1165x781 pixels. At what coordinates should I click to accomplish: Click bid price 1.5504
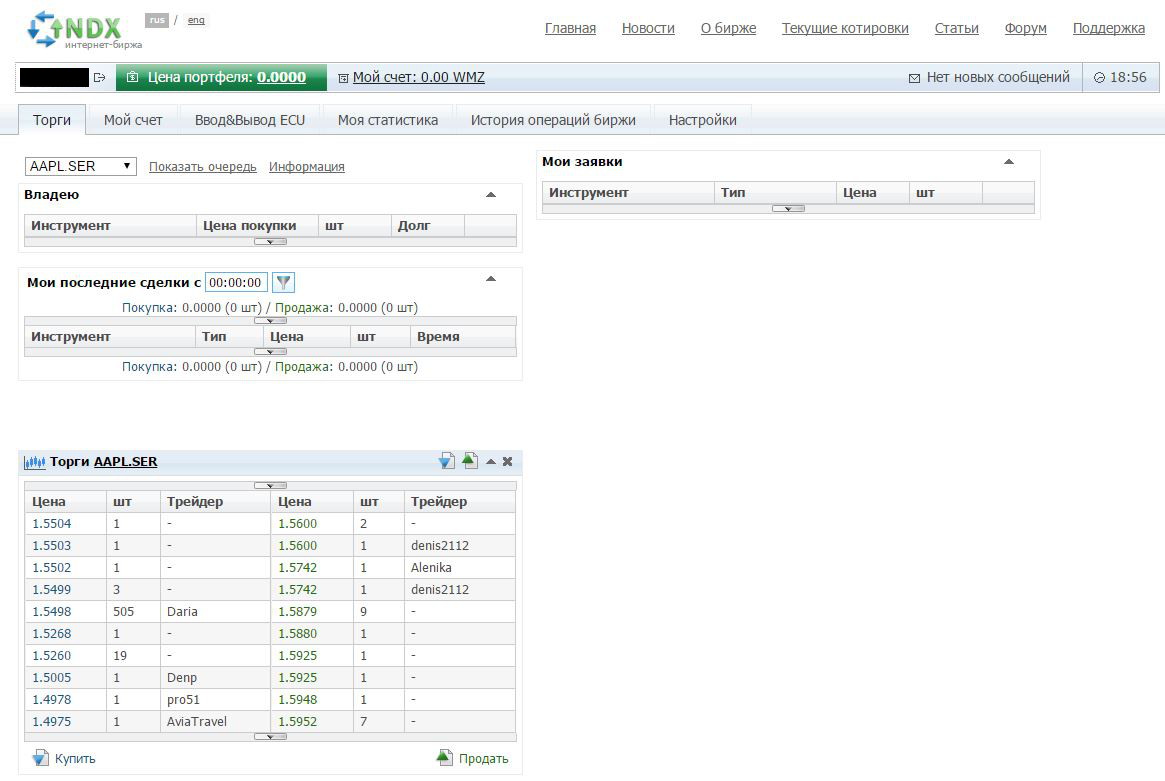coord(51,523)
